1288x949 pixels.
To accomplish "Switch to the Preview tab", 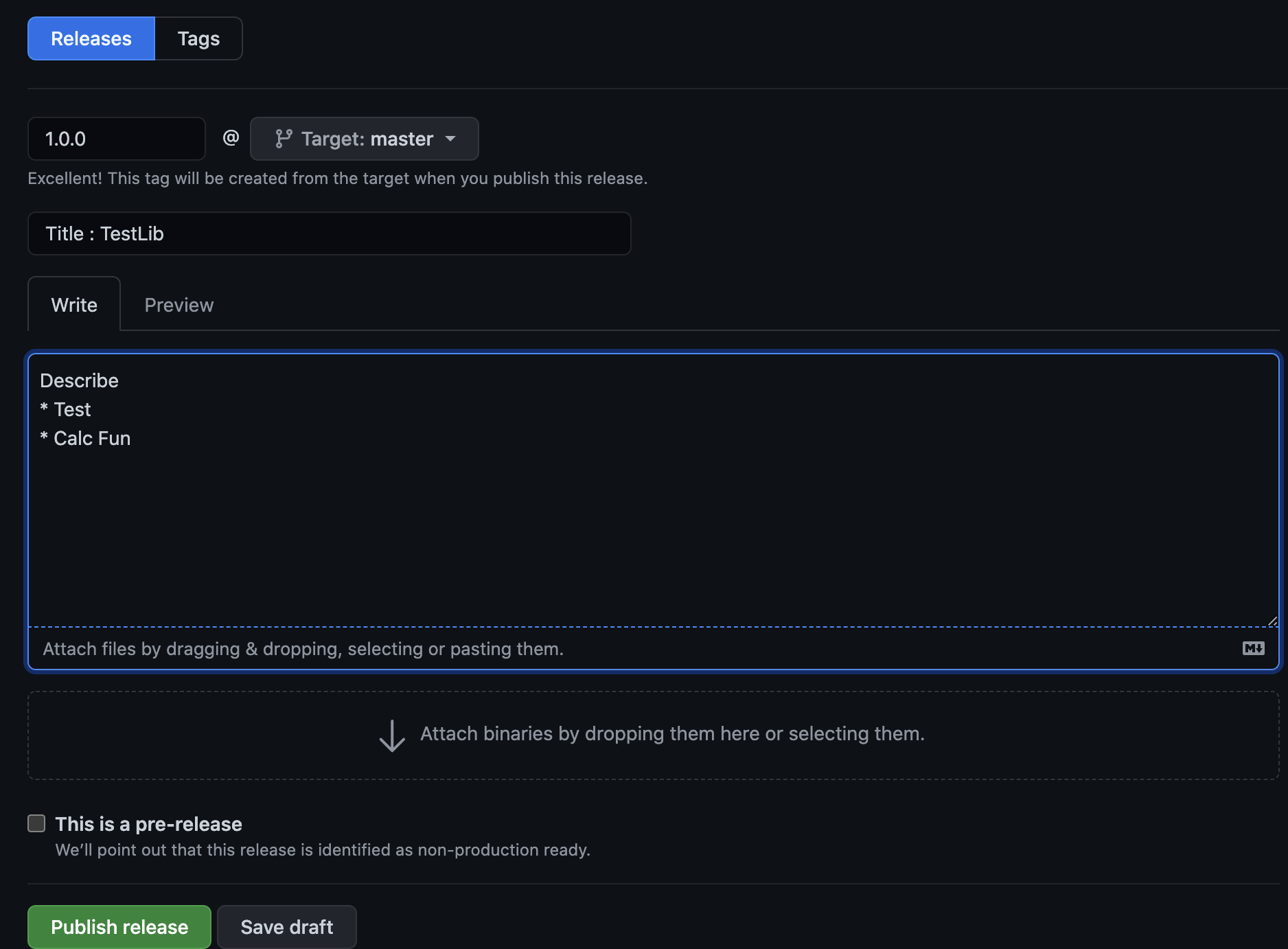I will (x=179, y=305).
